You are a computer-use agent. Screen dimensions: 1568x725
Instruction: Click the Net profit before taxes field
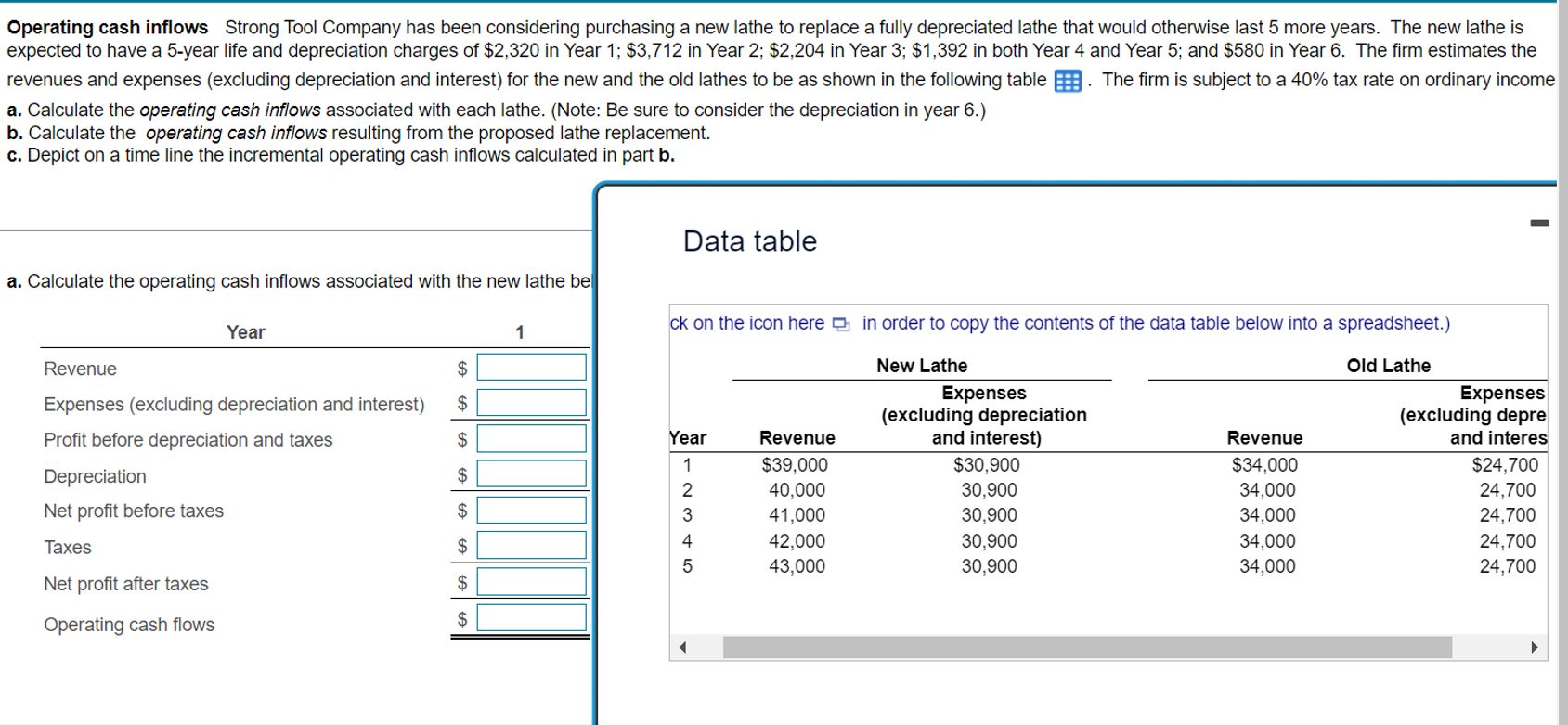coord(532,510)
